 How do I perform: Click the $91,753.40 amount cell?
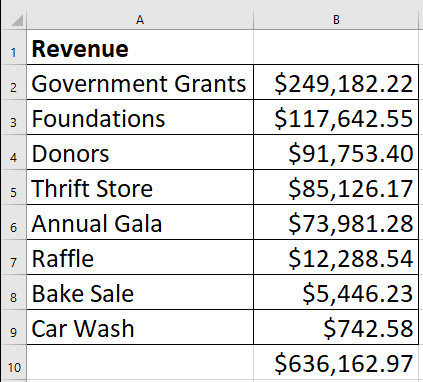tap(336, 152)
